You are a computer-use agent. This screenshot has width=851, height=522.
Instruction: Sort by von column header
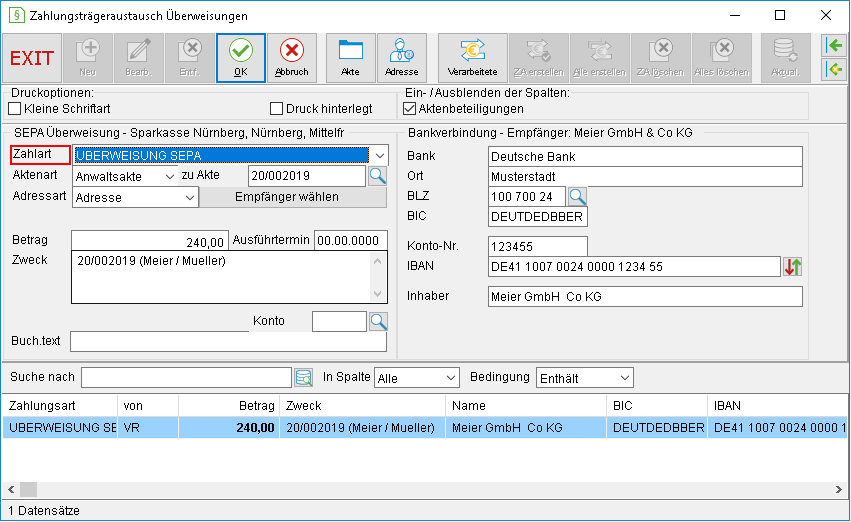click(148, 406)
